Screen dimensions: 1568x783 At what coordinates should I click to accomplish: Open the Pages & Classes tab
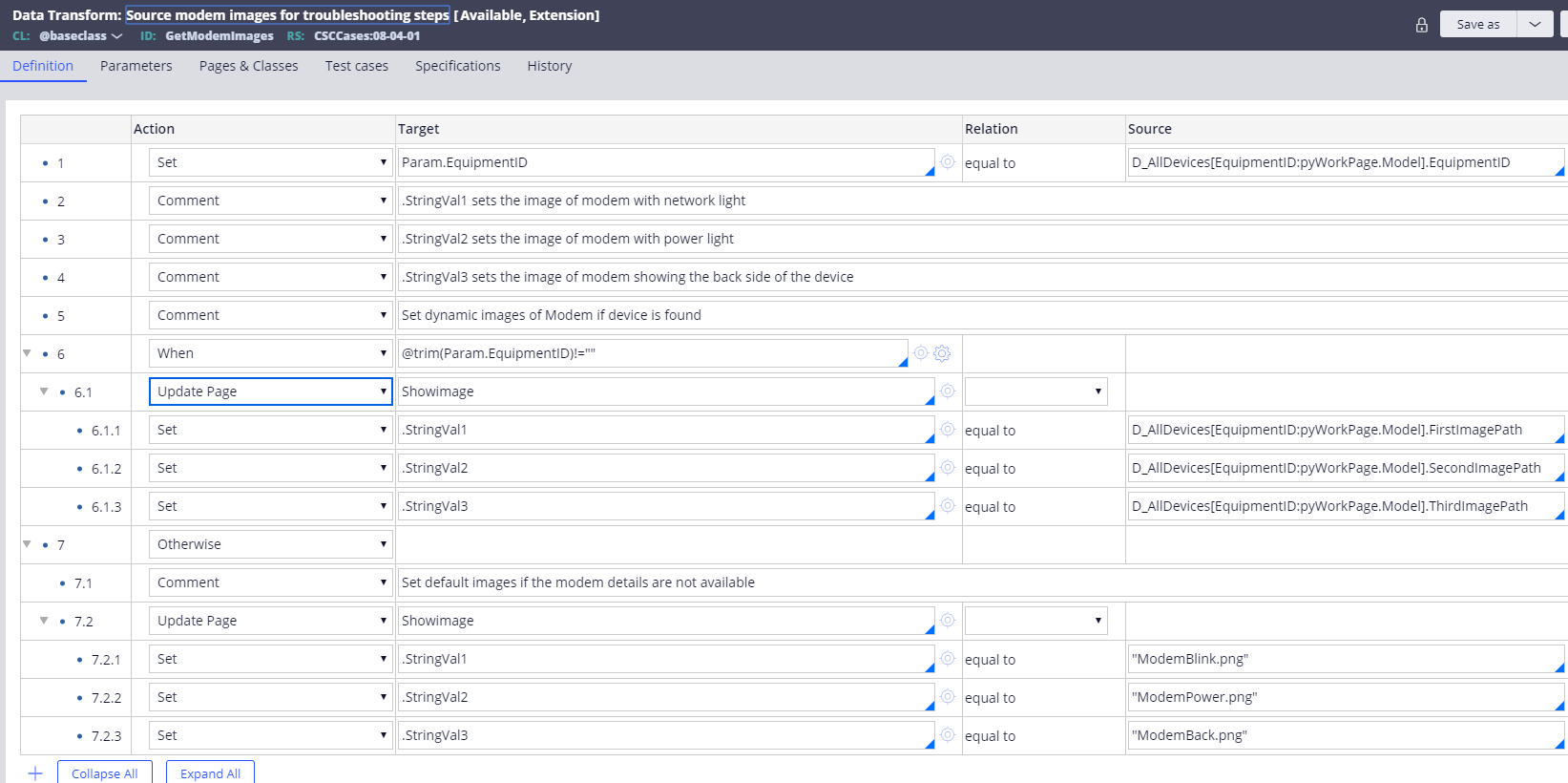click(248, 66)
